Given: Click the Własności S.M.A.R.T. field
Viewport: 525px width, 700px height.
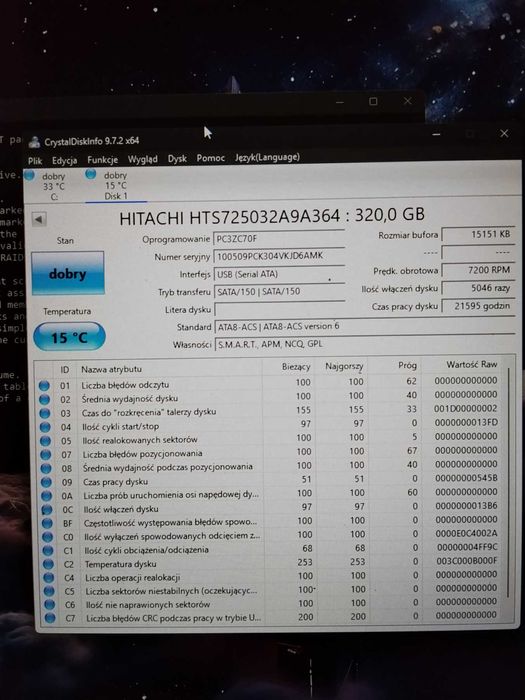Looking at the screenshot, I should [x=364, y=344].
